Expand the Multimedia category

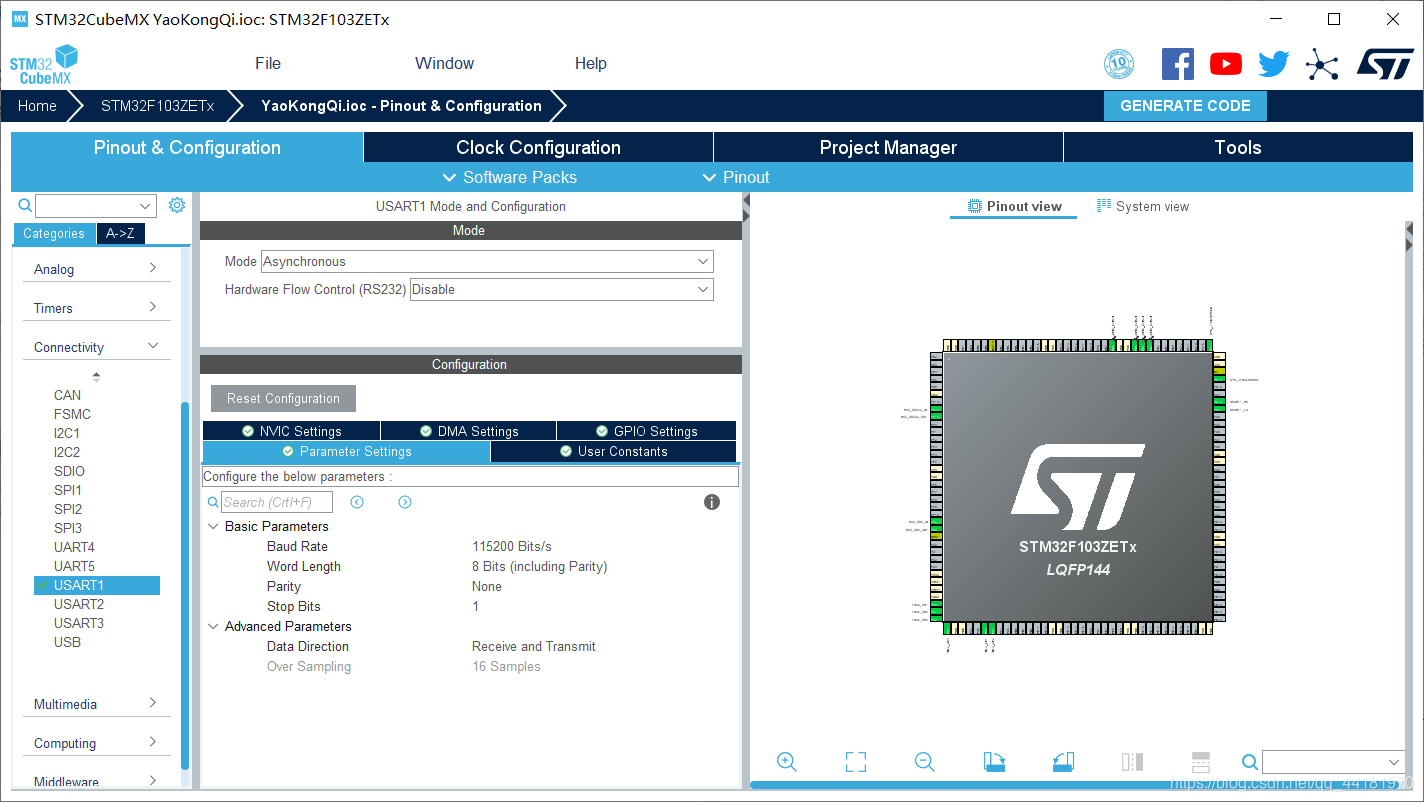96,704
